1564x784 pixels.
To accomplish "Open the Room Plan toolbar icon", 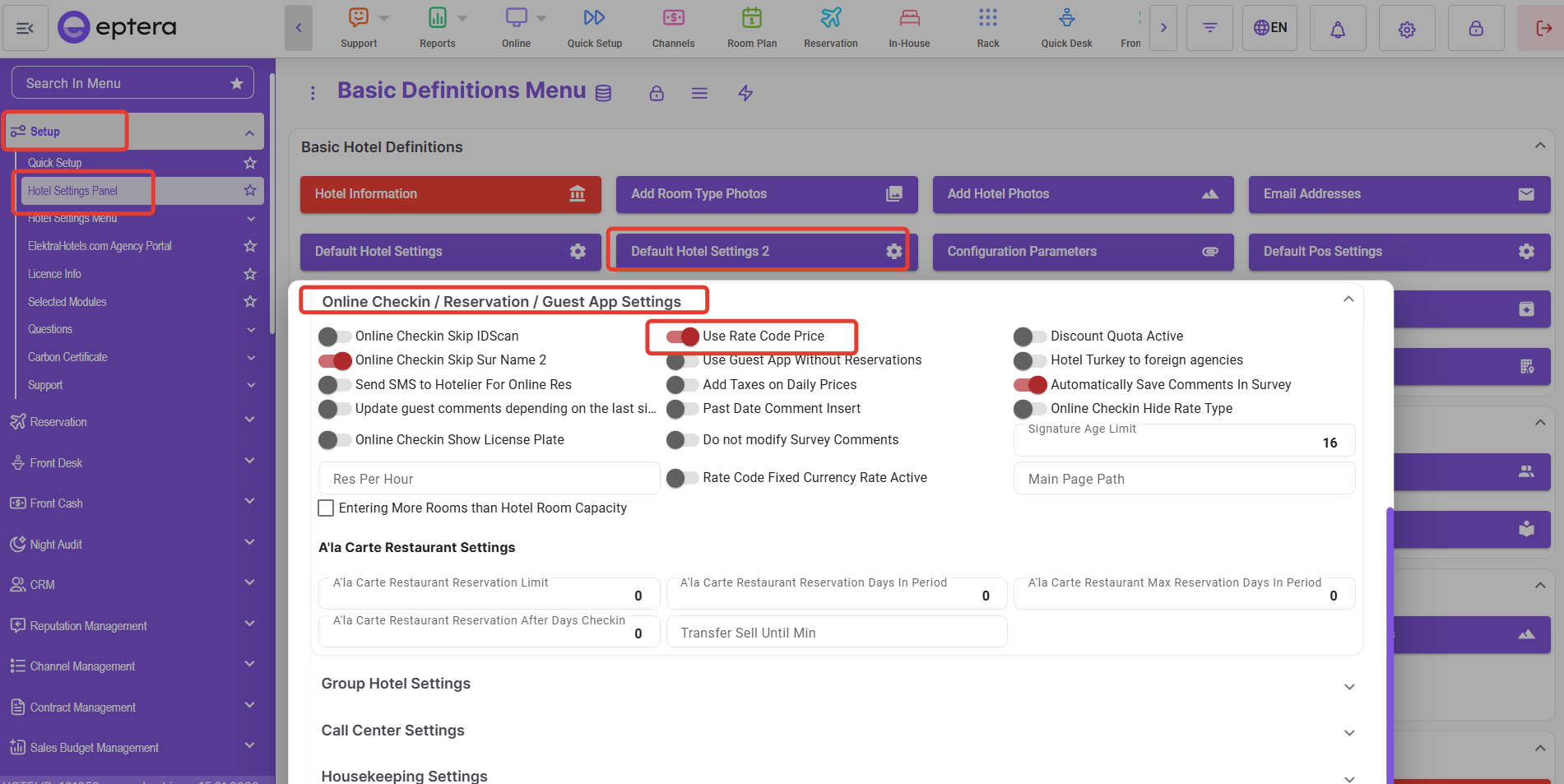I will [x=751, y=27].
